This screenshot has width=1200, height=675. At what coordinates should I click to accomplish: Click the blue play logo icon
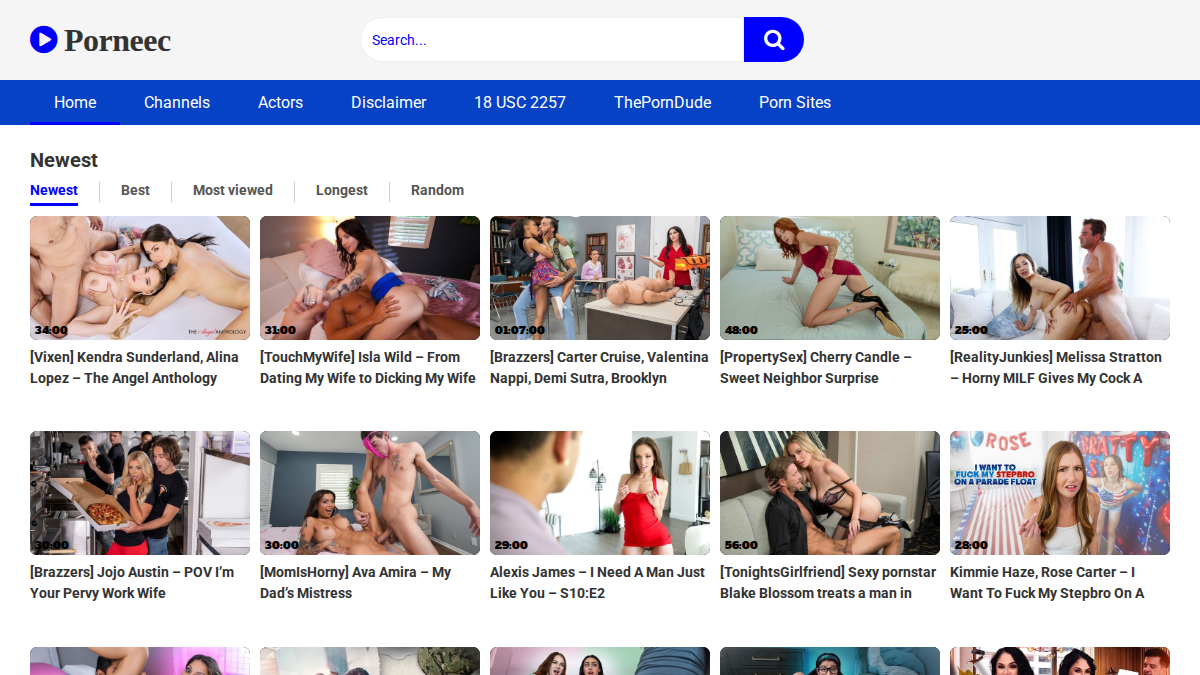pos(43,40)
